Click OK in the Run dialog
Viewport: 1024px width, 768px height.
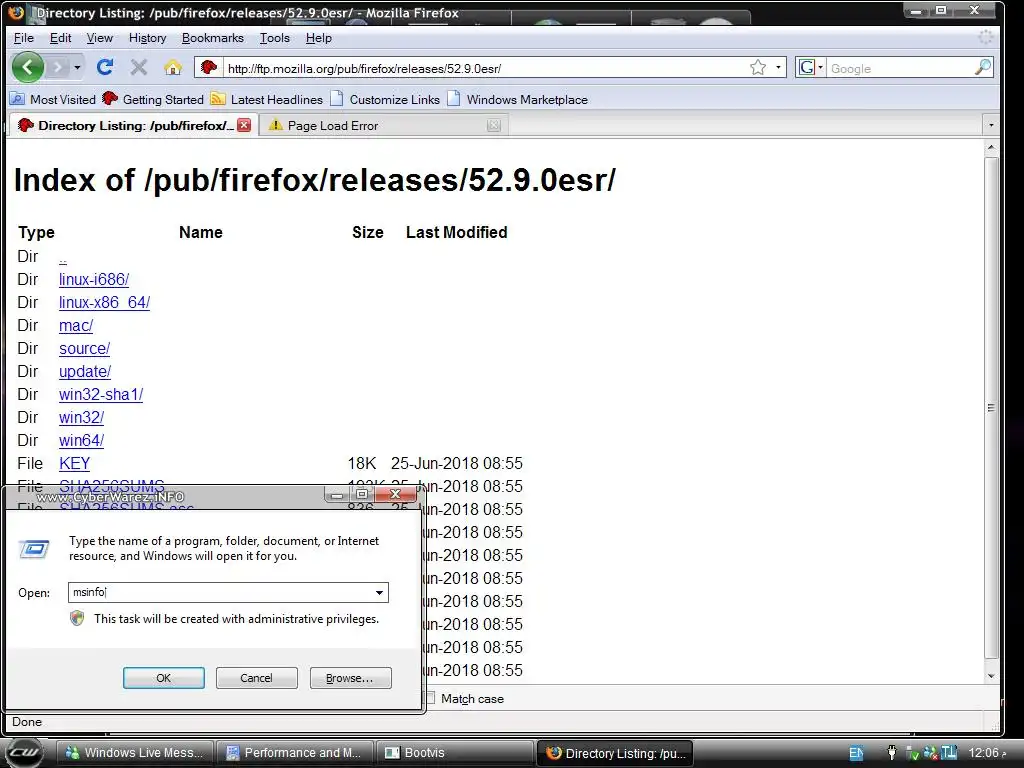coord(163,678)
